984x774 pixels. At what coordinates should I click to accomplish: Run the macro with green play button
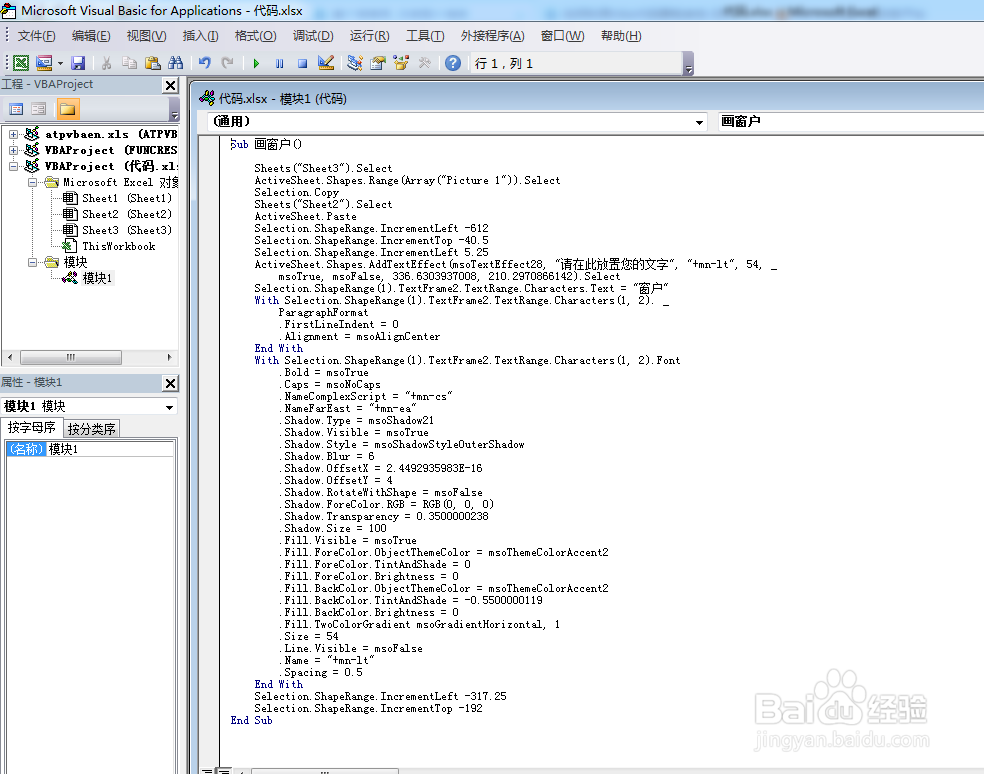[256, 63]
